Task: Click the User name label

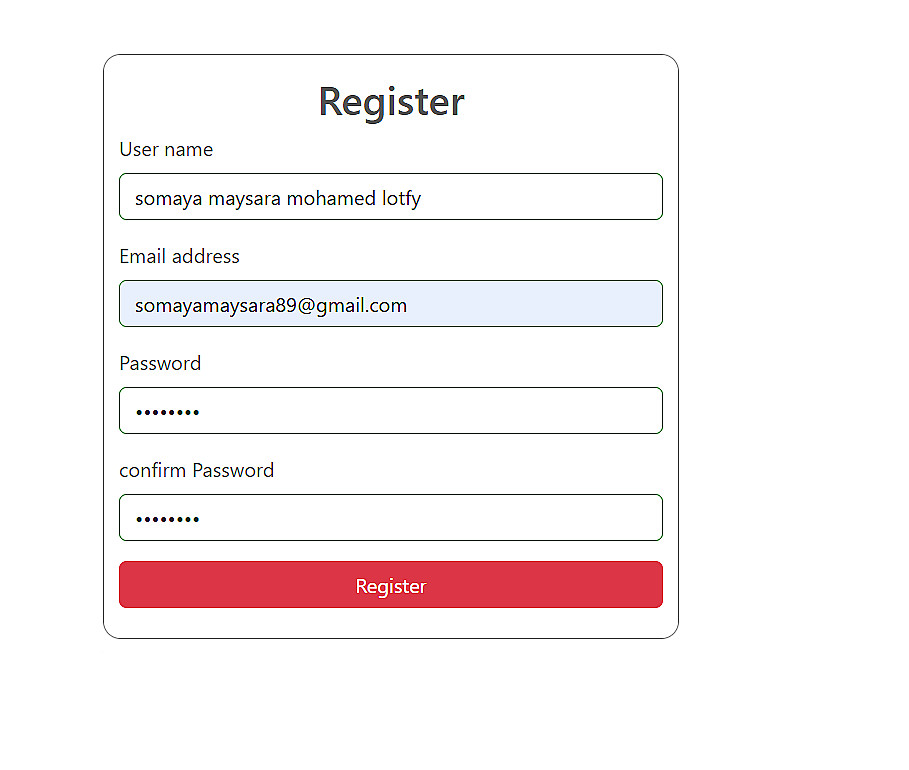Action: click(166, 150)
